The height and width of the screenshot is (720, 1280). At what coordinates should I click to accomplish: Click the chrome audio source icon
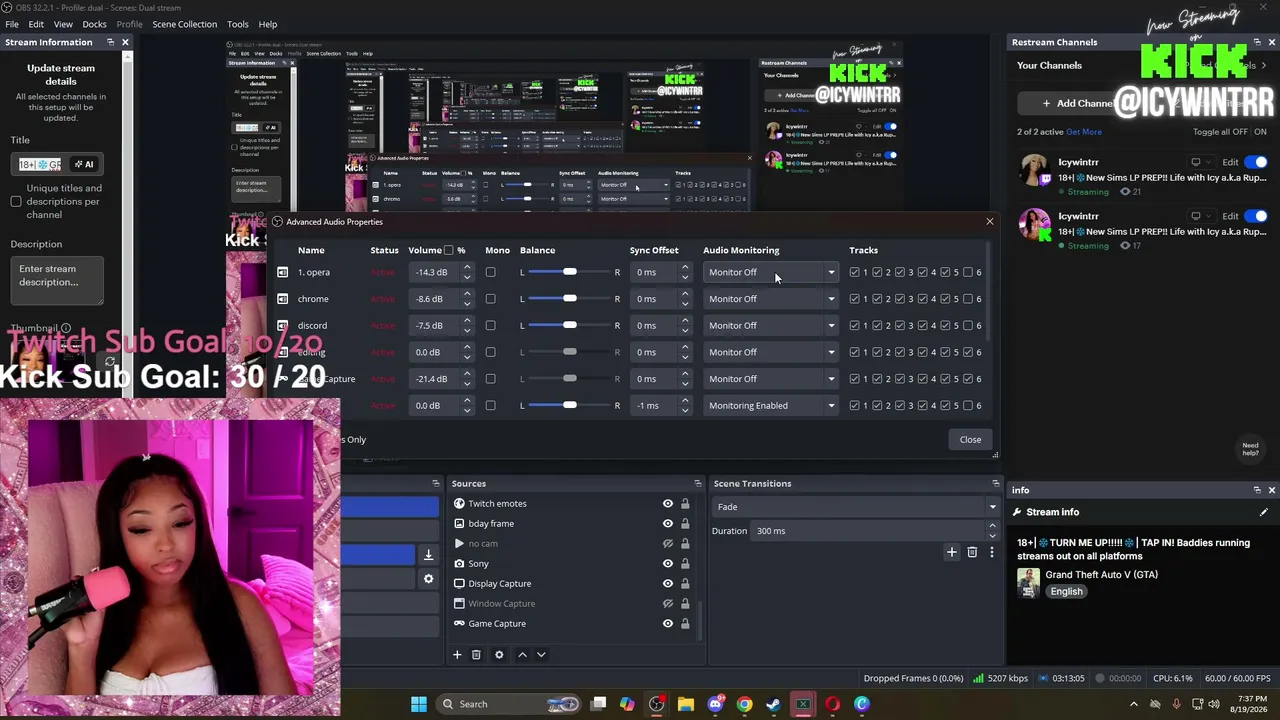(x=283, y=299)
